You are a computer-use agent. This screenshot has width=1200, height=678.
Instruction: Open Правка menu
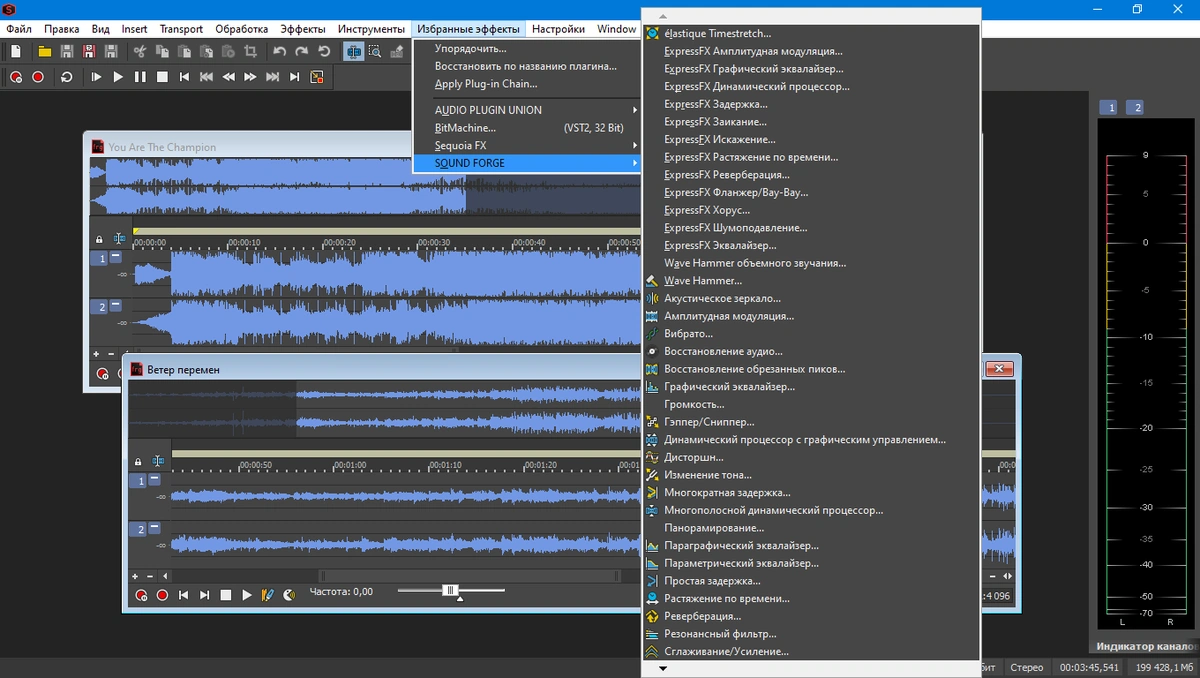[x=62, y=29]
